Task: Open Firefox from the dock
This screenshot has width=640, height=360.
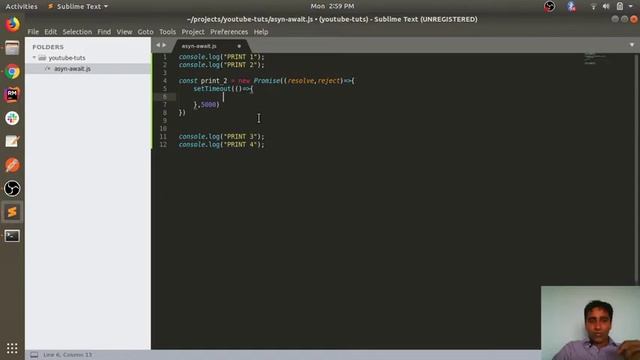Action: [12, 24]
